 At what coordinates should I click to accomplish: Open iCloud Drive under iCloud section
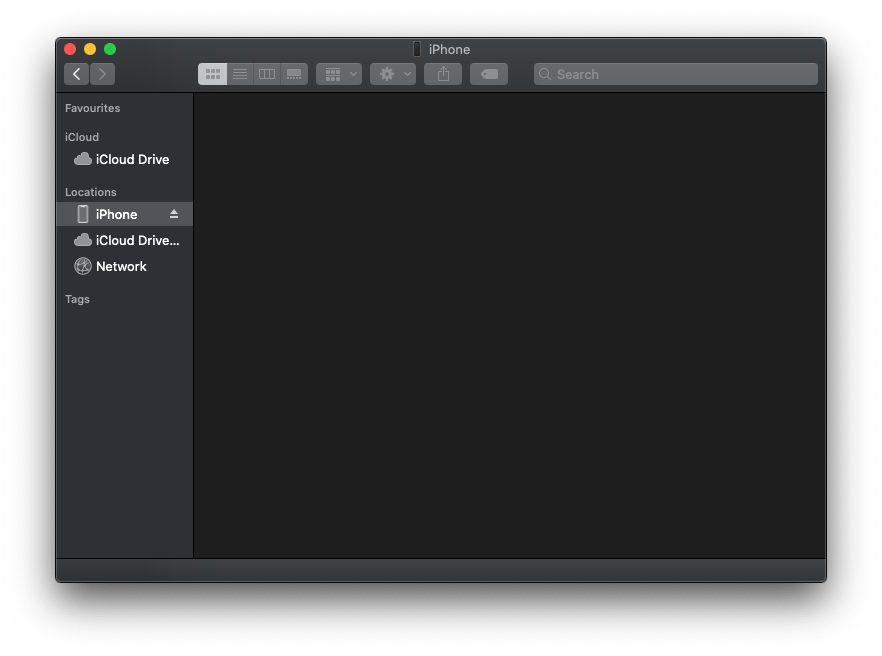pyautogui.click(x=124, y=160)
